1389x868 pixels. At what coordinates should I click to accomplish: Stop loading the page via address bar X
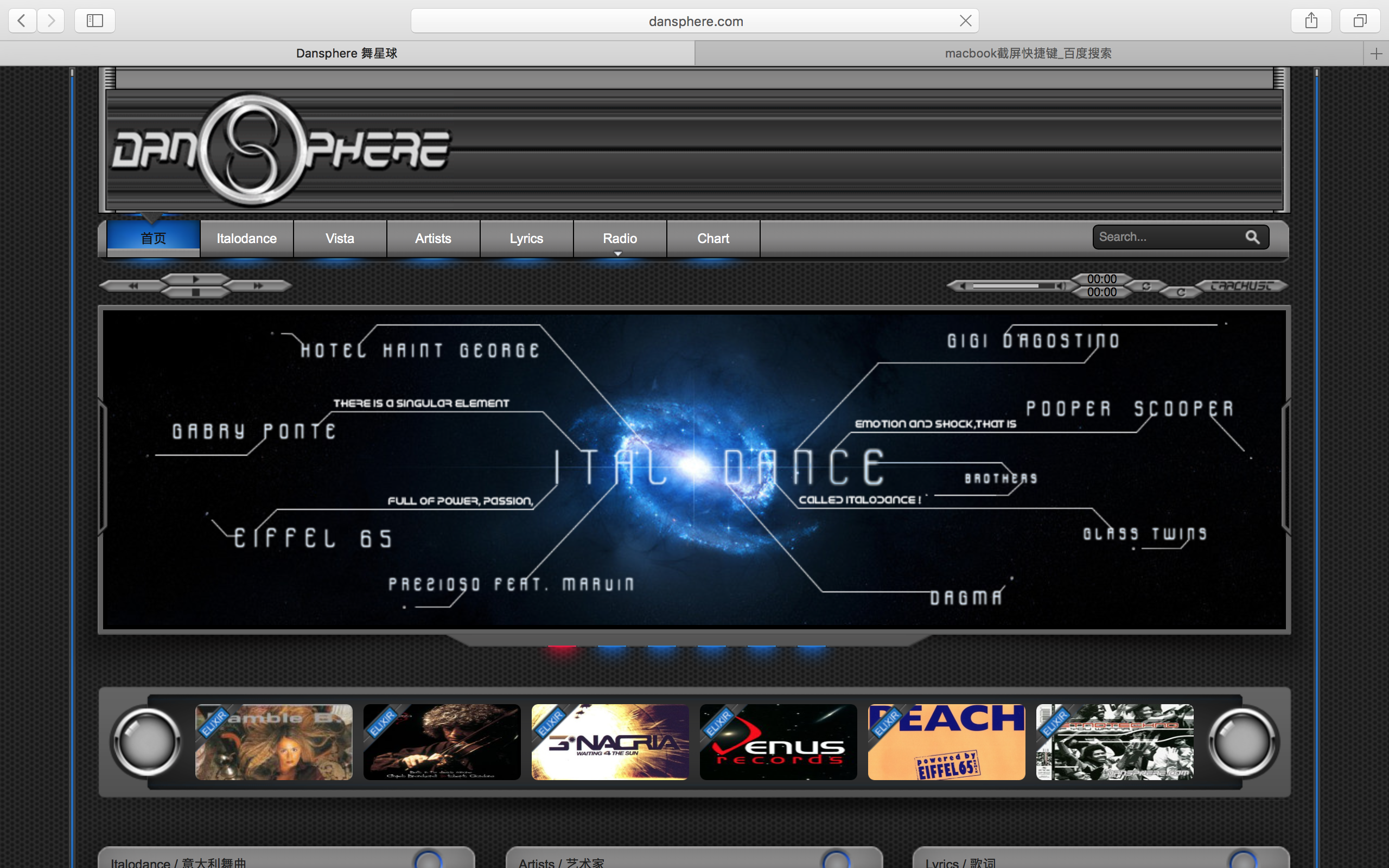(x=965, y=21)
